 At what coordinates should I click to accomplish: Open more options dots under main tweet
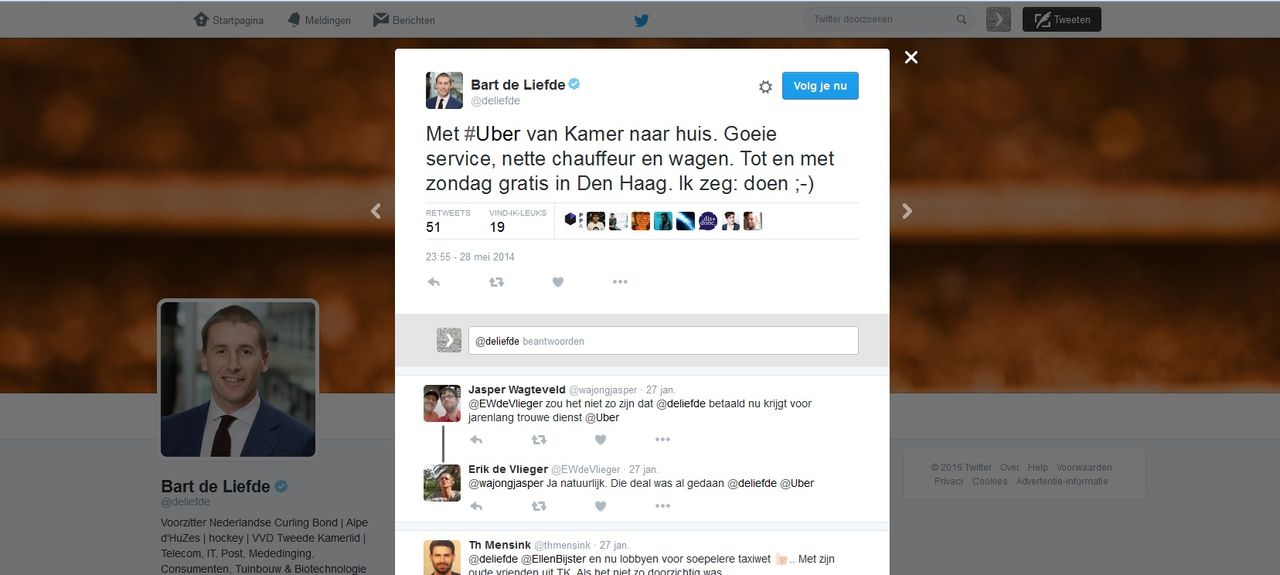pos(620,282)
